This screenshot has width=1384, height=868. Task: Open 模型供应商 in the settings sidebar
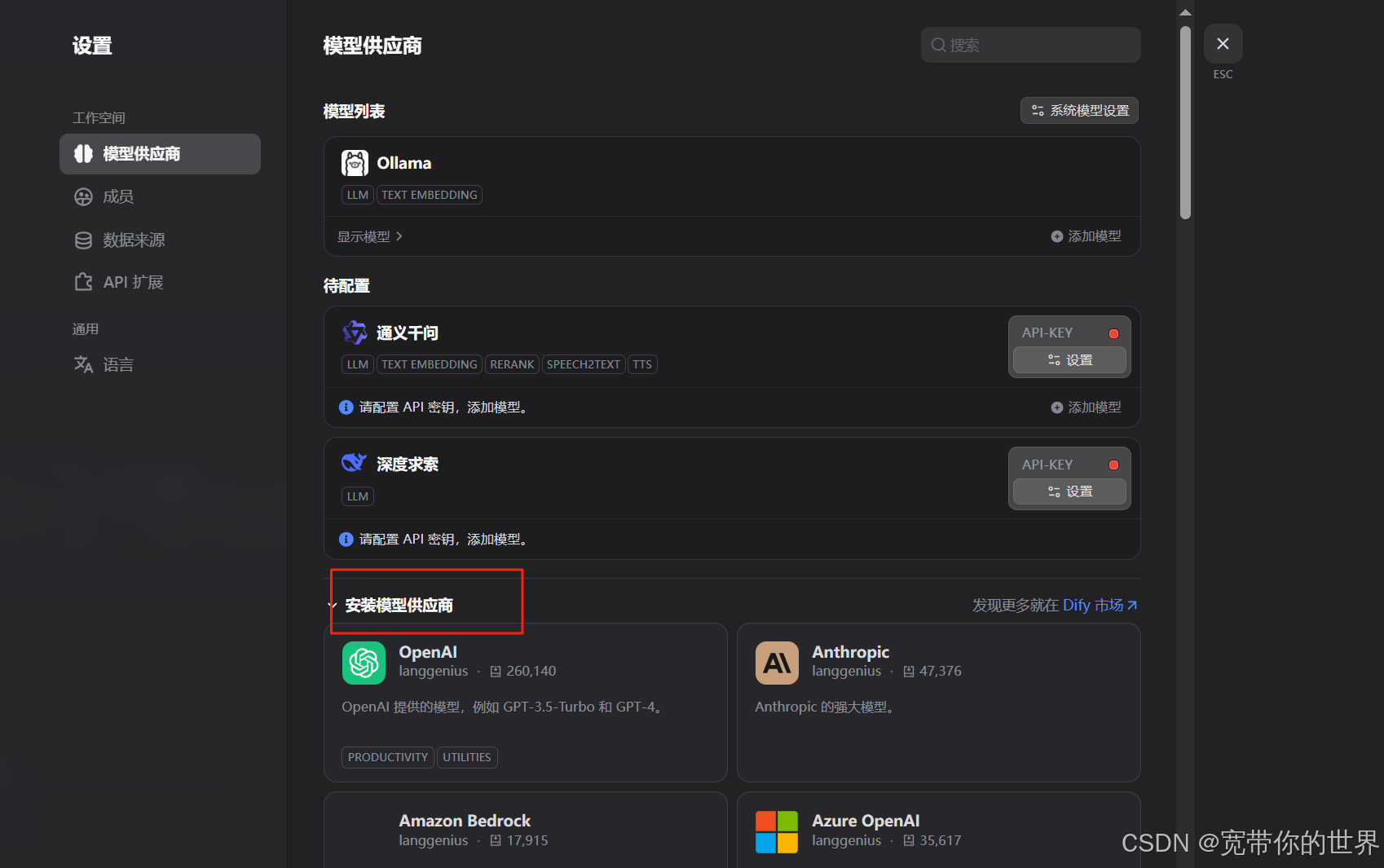pos(160,154)
